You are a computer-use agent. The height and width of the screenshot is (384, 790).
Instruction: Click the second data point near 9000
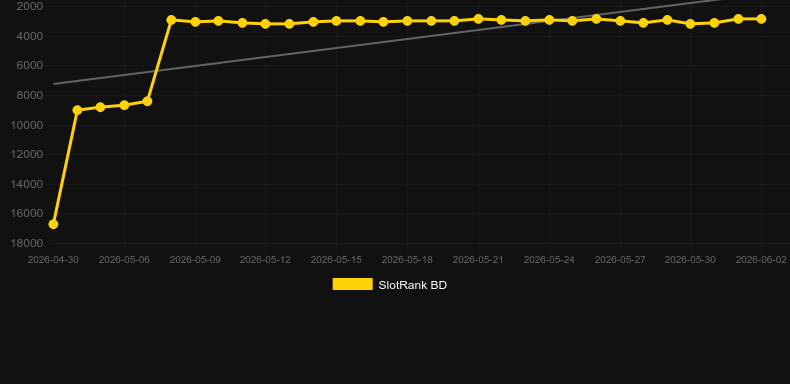click(x=77, y=110)
